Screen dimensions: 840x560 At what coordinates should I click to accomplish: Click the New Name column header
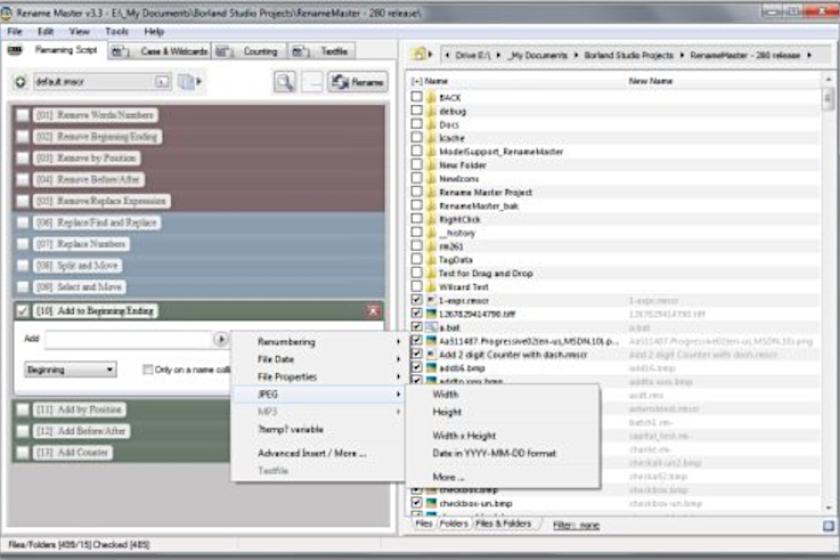(x=650, y=81)
